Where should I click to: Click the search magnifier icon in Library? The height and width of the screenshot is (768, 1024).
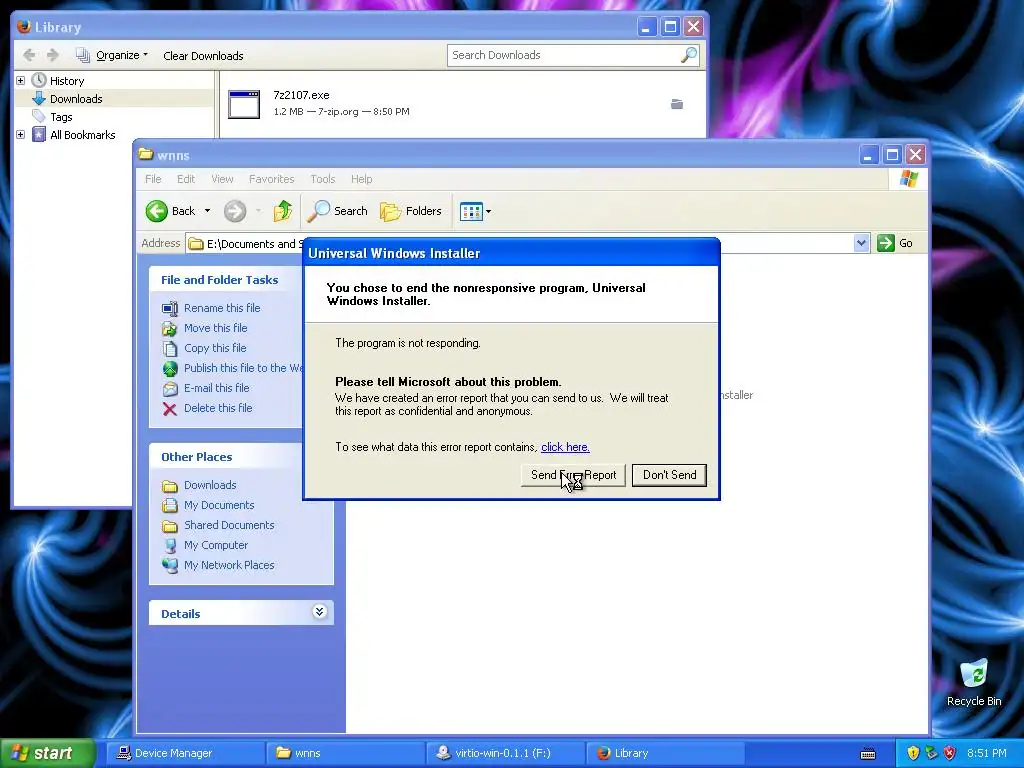click(688, 55)
